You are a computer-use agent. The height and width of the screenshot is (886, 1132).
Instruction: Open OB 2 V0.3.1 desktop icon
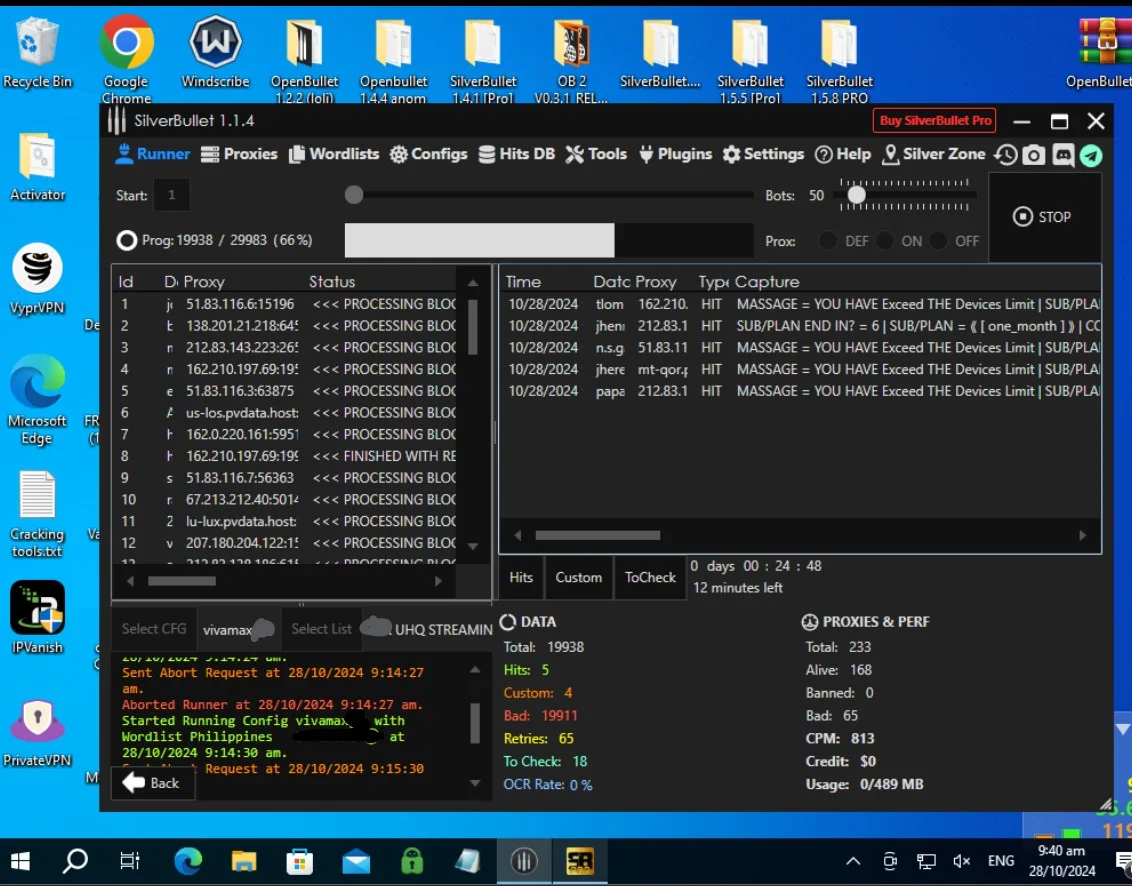(x=571, y=59)
